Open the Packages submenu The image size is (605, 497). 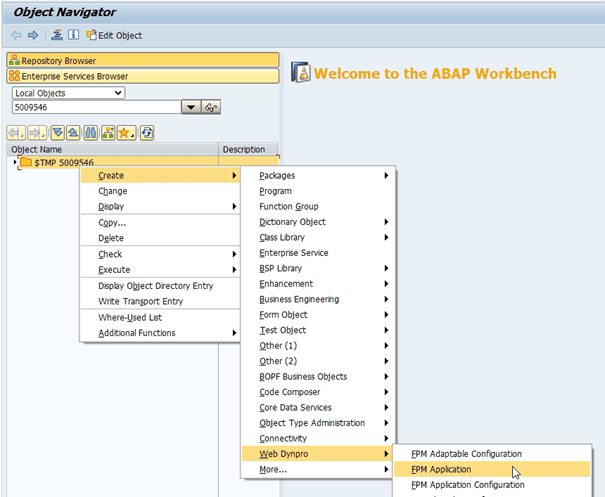(318, 176)
